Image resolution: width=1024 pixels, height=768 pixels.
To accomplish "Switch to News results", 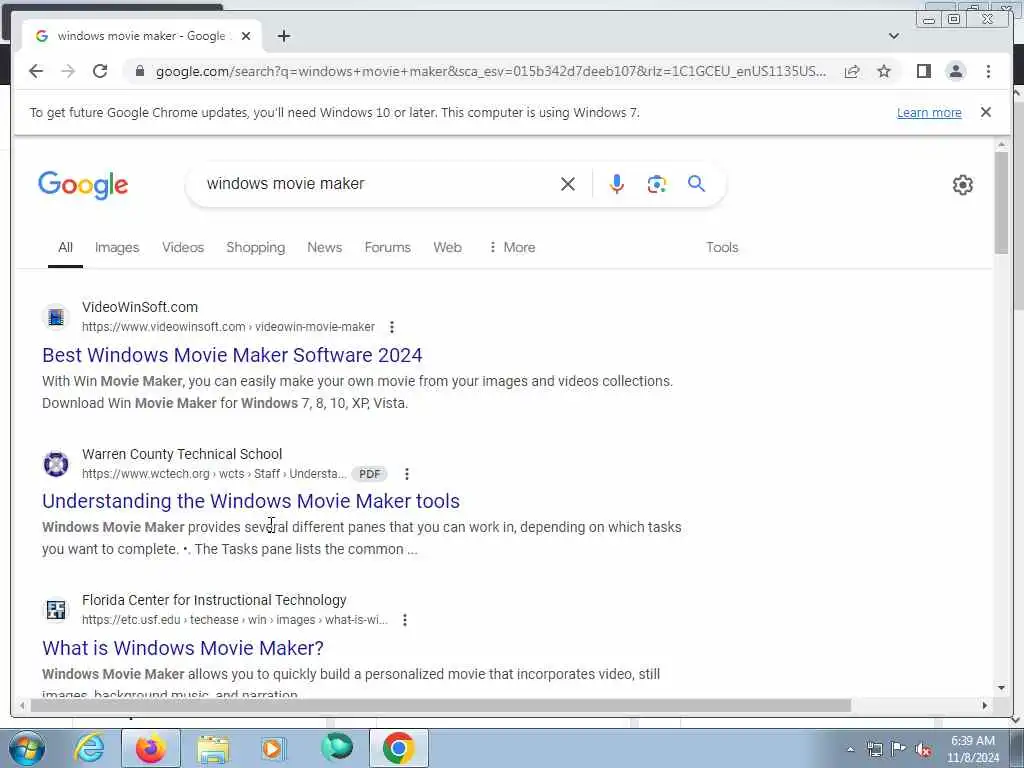I will coord(325,248).
